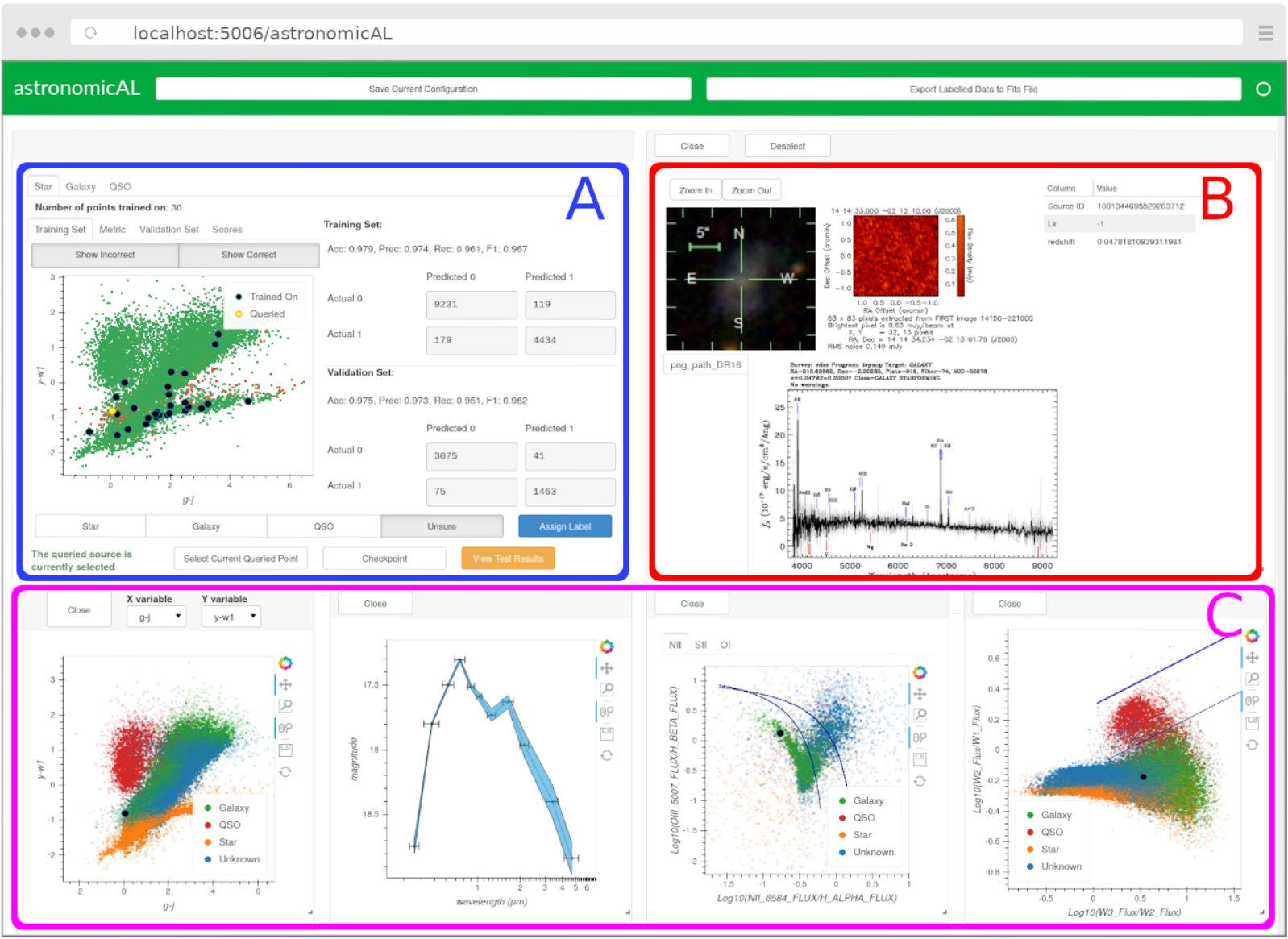Toggle the Show Correct button
Viewport: 1288px width, 939px height.
248,255
